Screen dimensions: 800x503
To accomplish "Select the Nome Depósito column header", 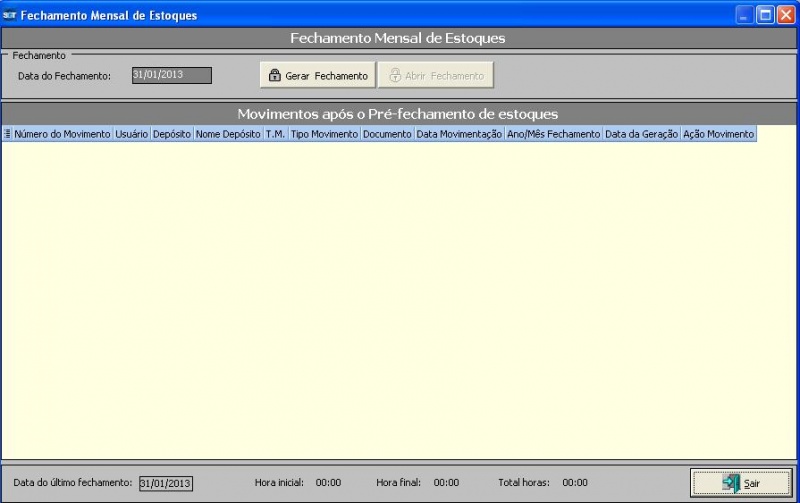I will point(228,134).
